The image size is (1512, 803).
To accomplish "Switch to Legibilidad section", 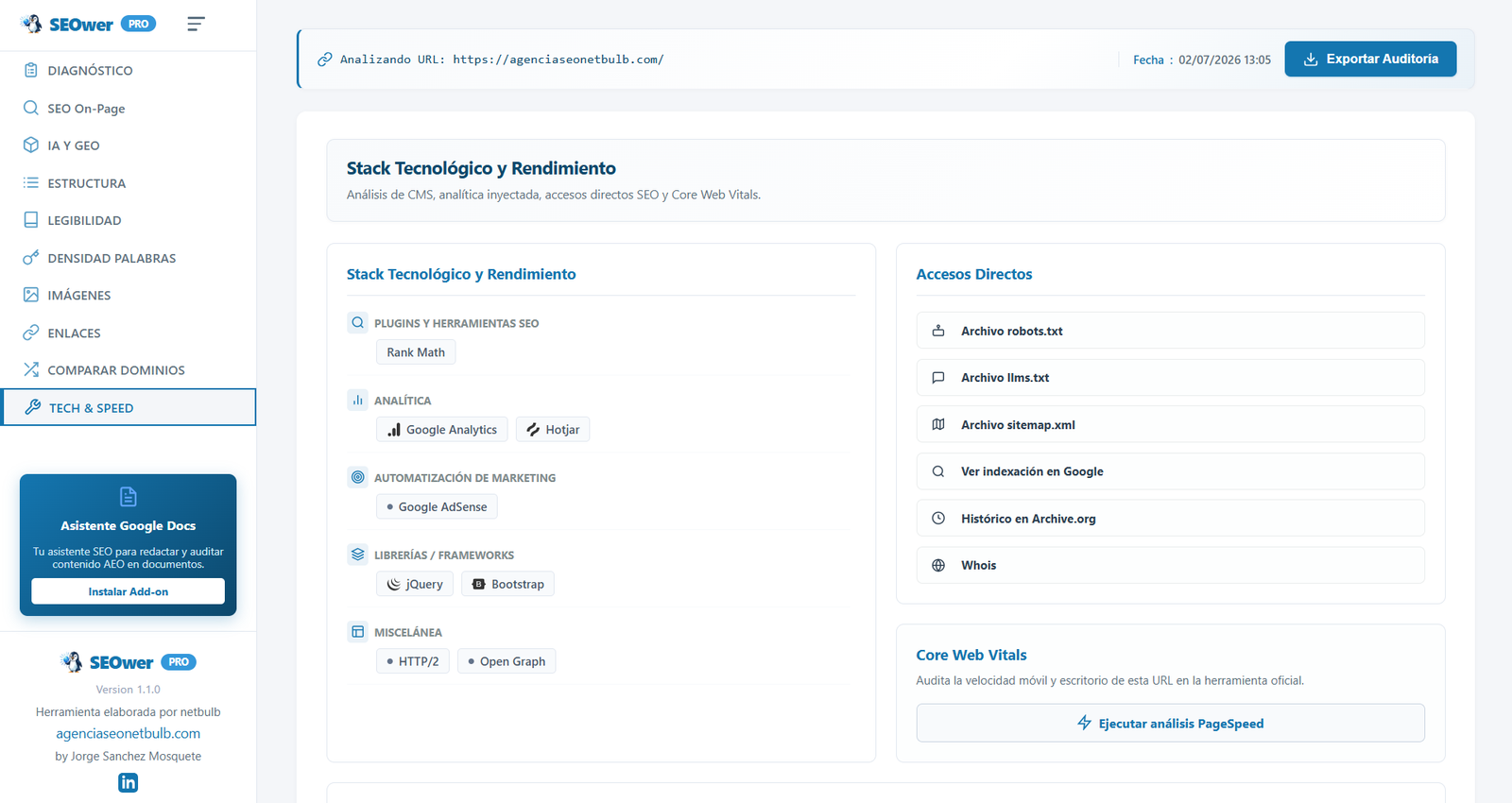I will click(128, 220).
